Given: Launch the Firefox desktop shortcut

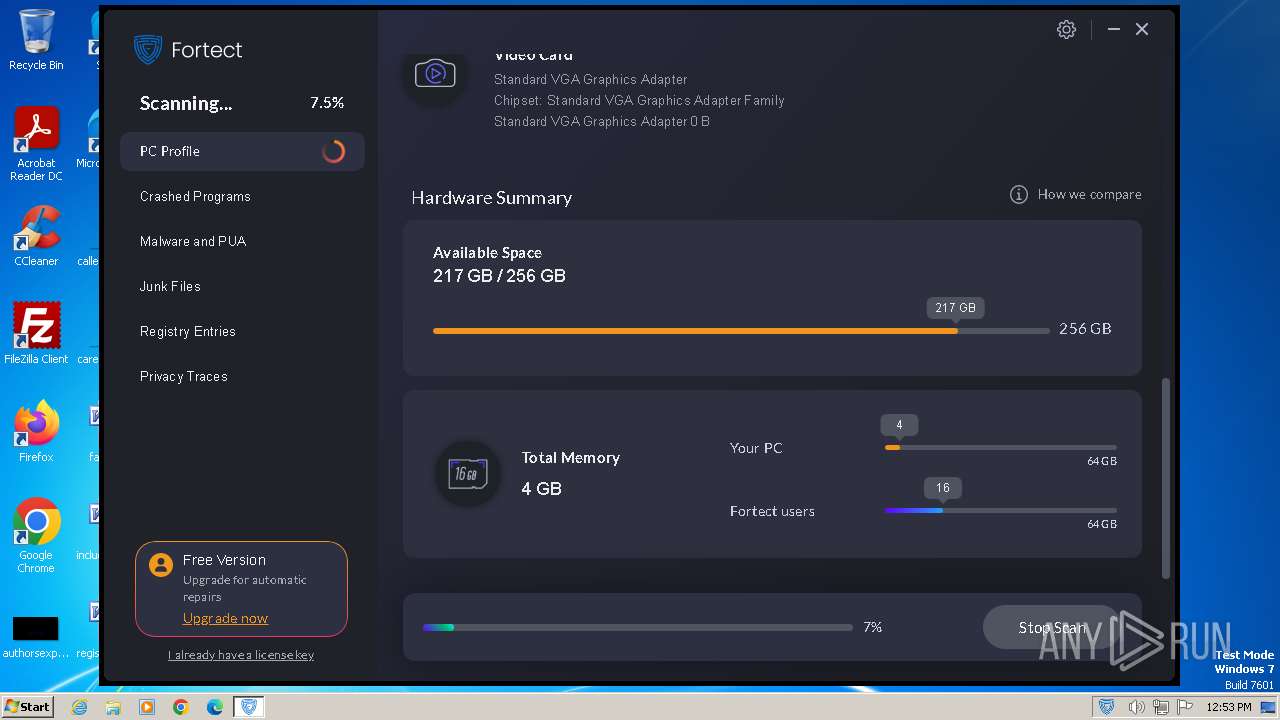Looking at the screenshot, I should (36, 432).
